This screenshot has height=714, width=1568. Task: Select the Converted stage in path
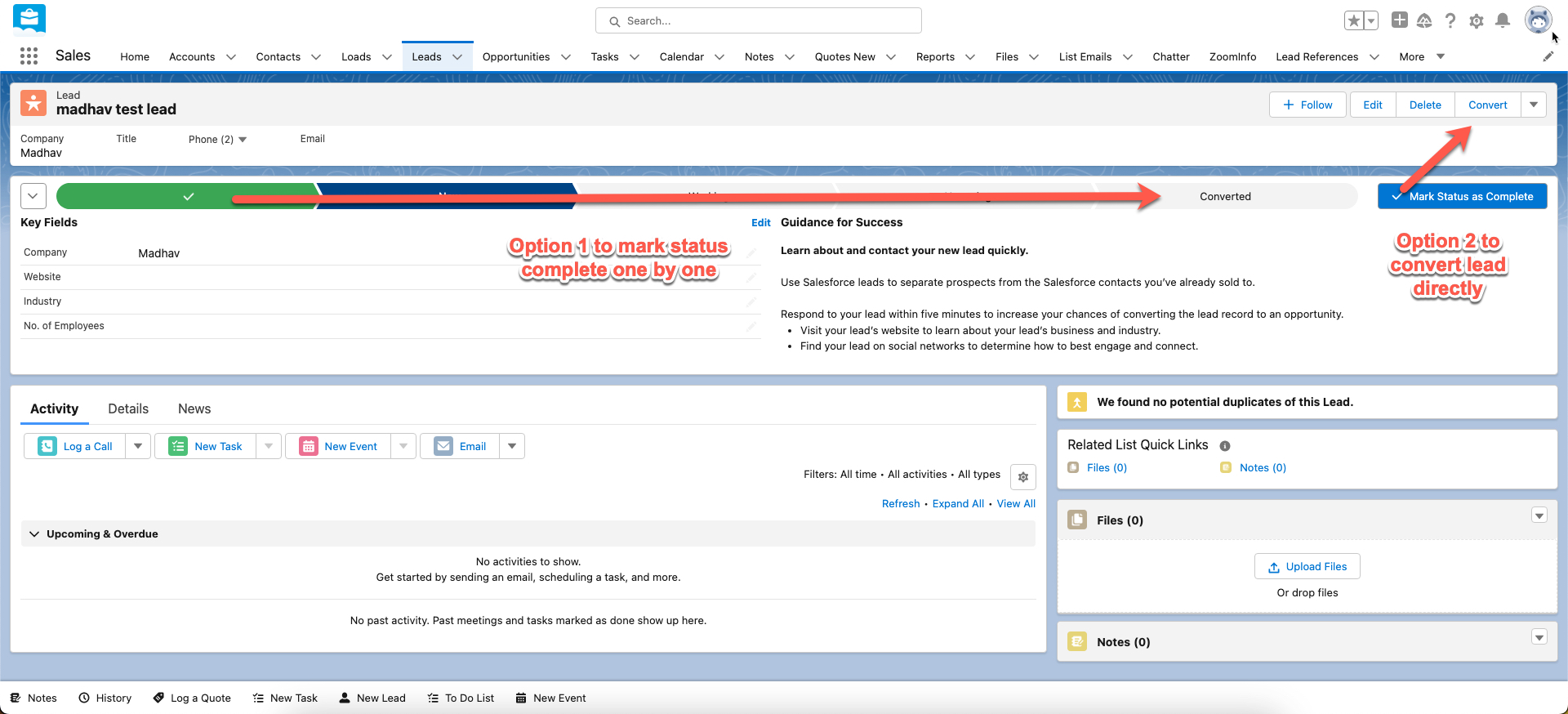tap(1225, 196)
